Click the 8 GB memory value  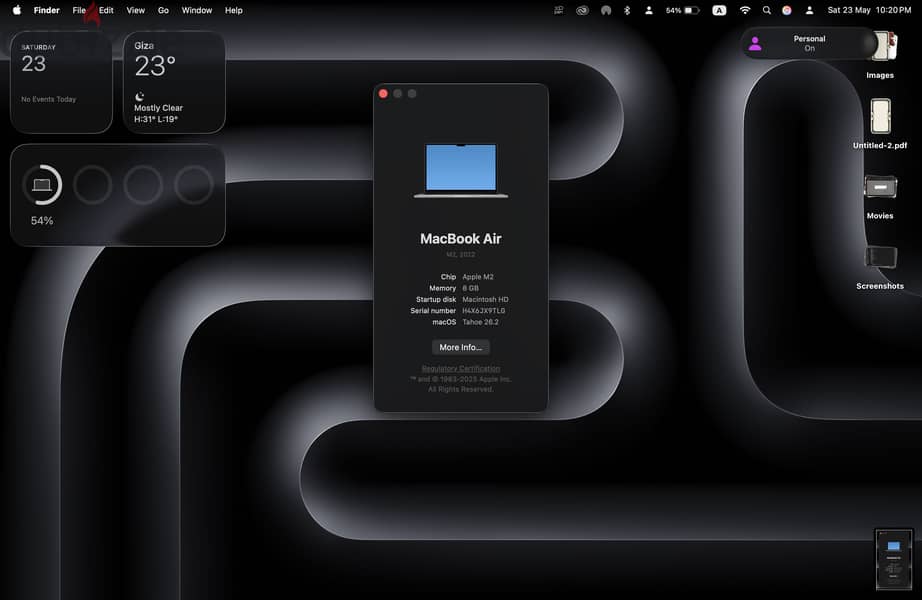pos(470,288)
